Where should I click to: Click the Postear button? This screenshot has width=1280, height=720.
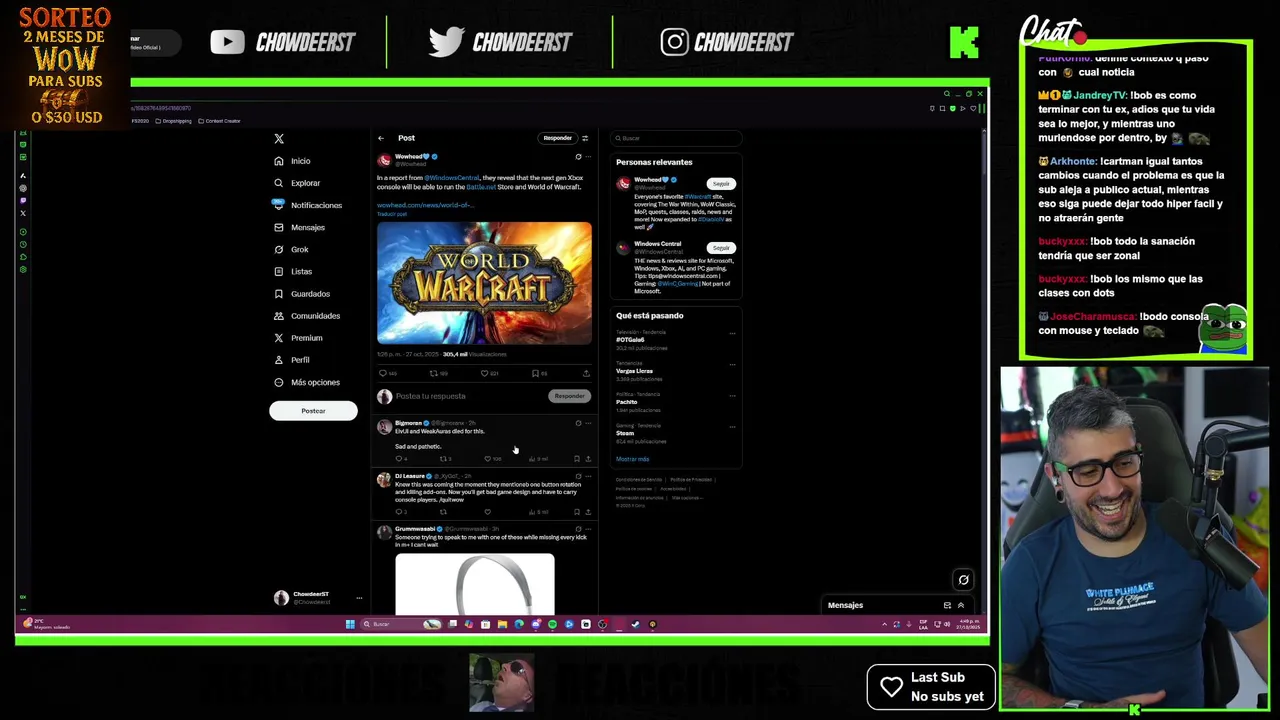point(313,411)
